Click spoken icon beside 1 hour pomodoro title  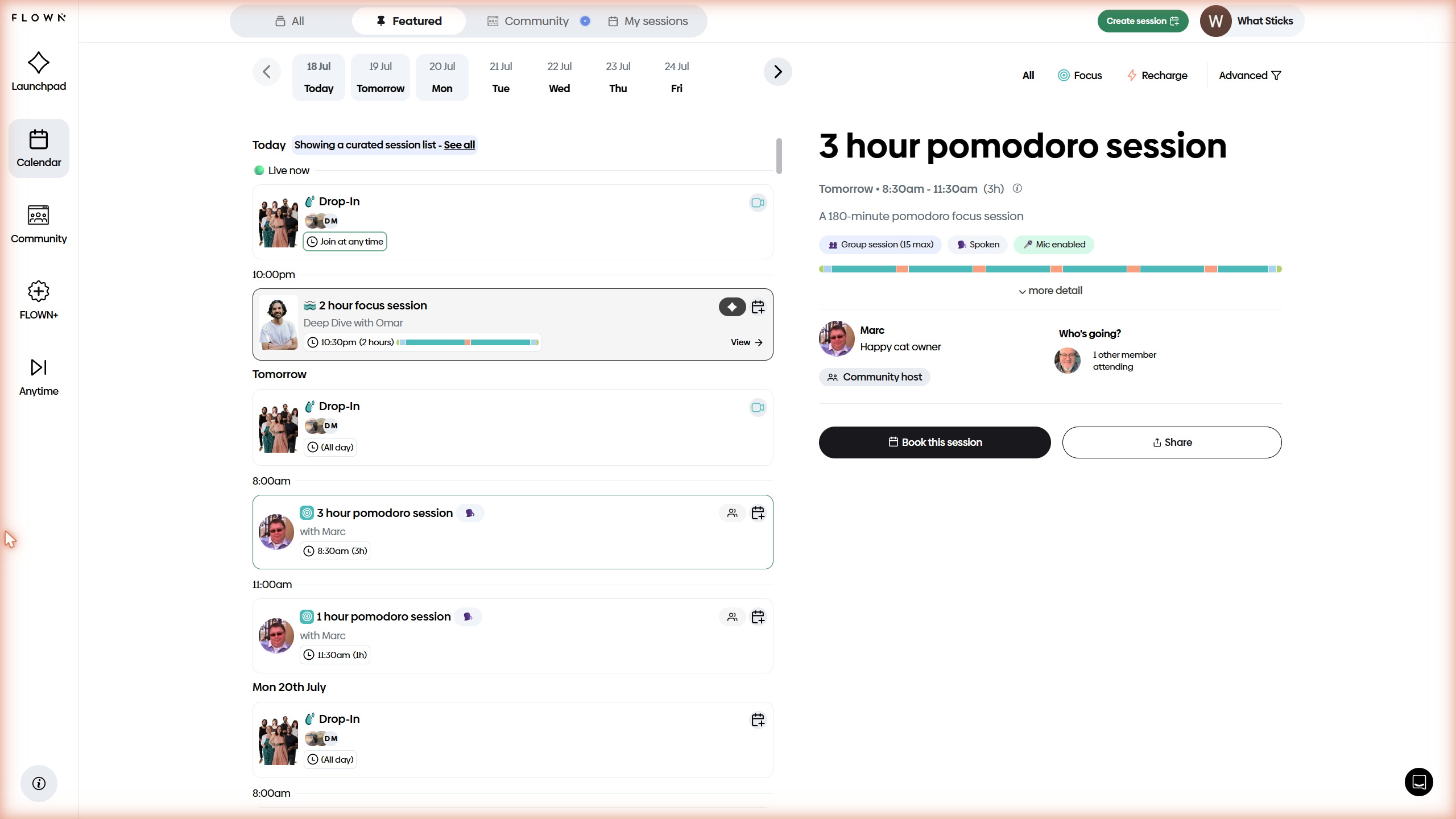tap(468, 617)
